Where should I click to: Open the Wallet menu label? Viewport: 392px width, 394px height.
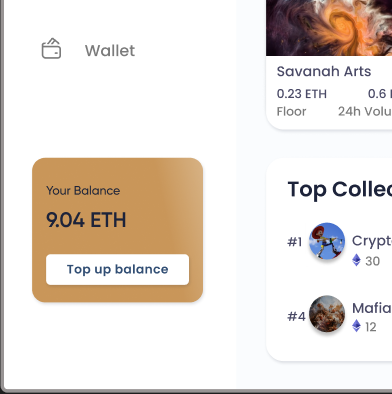tap(110, 51)
